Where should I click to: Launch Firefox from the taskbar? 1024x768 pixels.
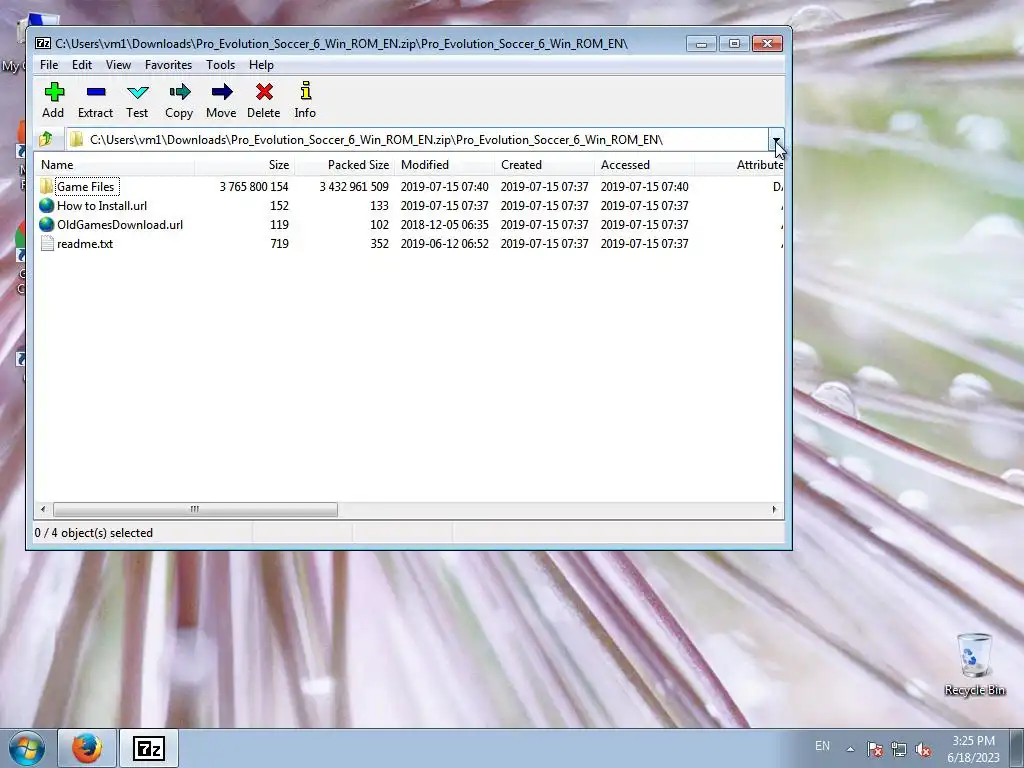tap(87, 748)
